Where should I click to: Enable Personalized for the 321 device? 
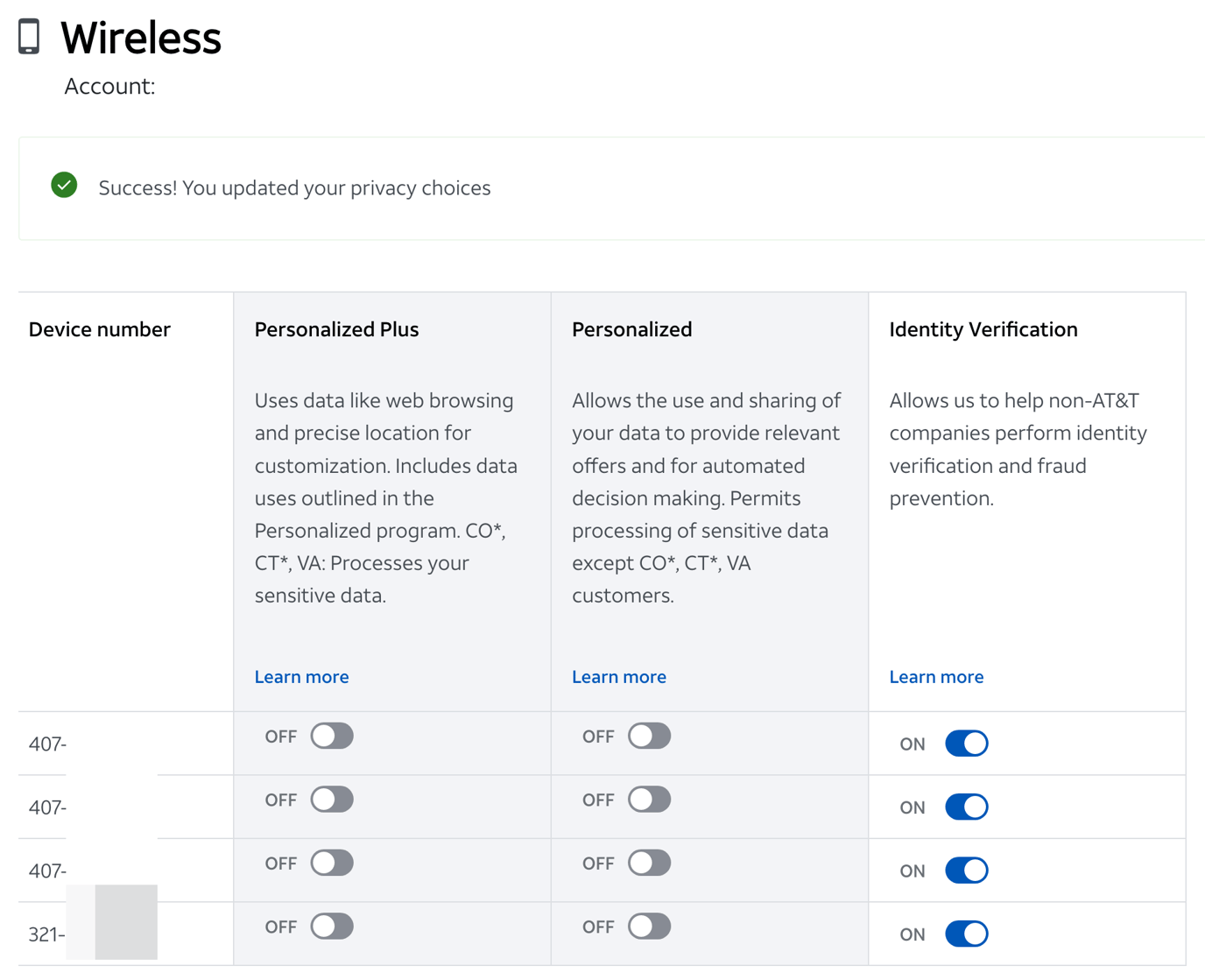[x=649, y=927]
